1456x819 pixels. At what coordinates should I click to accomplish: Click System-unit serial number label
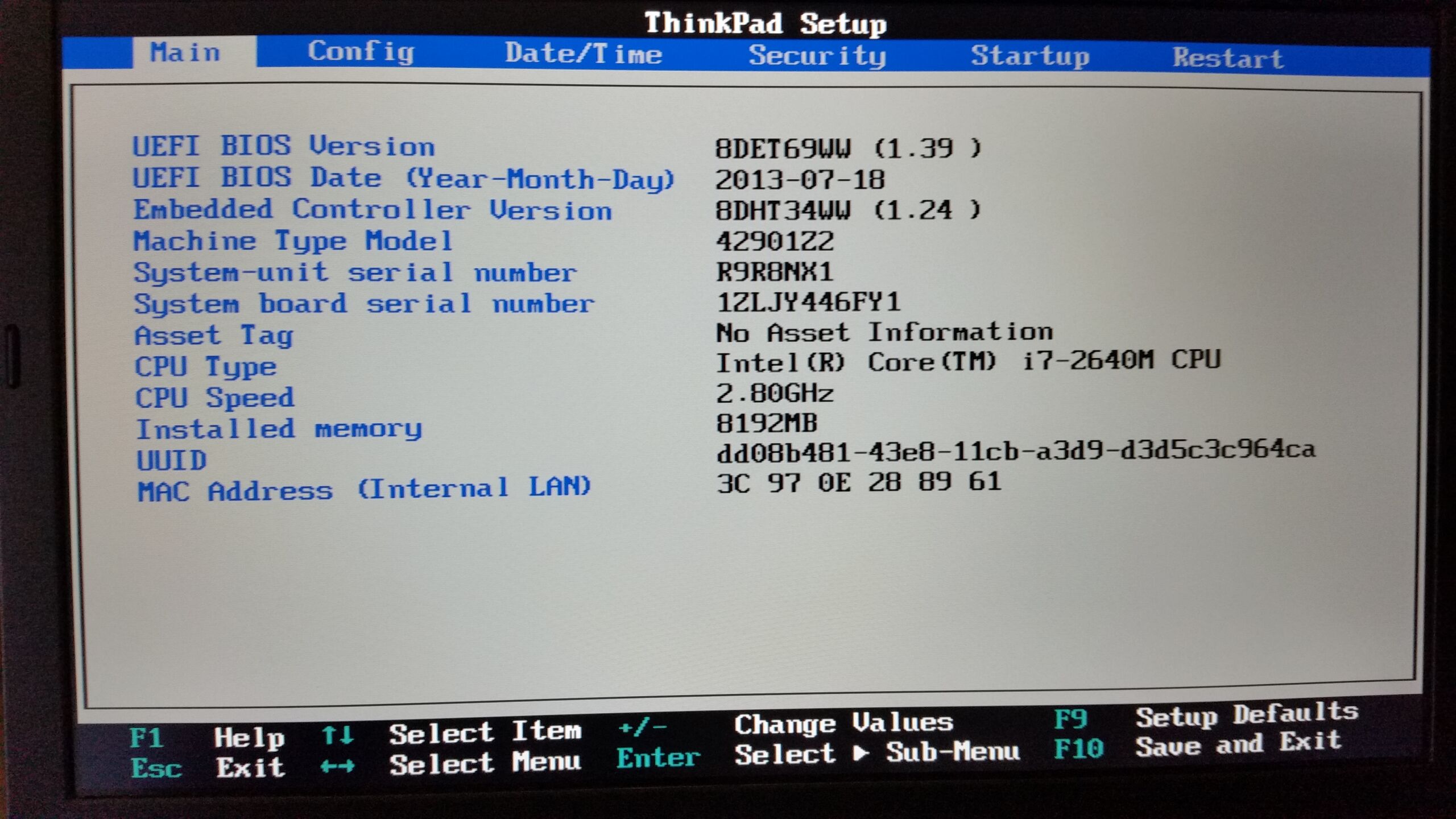click(355, 273)
